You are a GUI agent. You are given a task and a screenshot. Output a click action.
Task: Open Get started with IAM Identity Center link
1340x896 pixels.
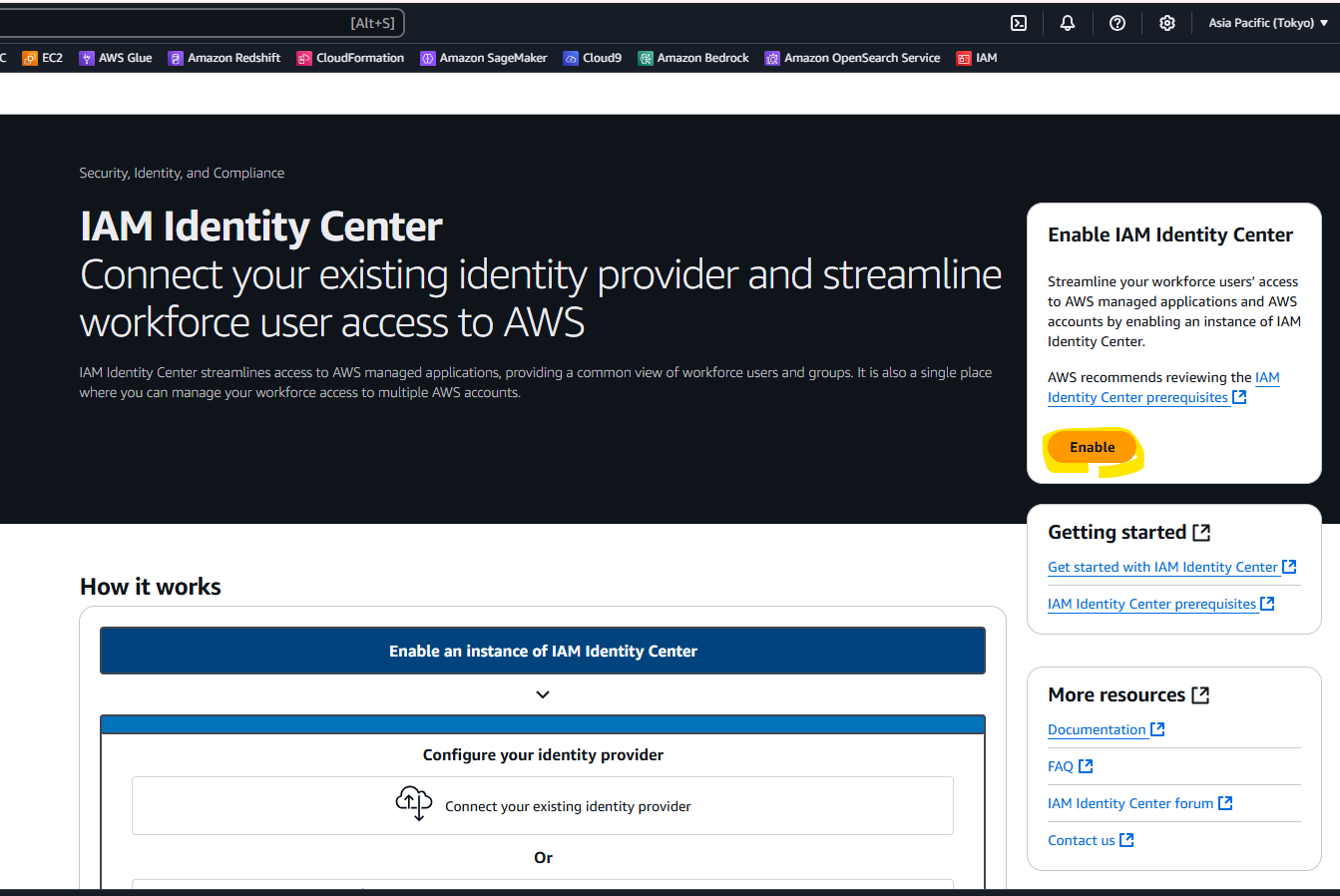point(1162,567)
